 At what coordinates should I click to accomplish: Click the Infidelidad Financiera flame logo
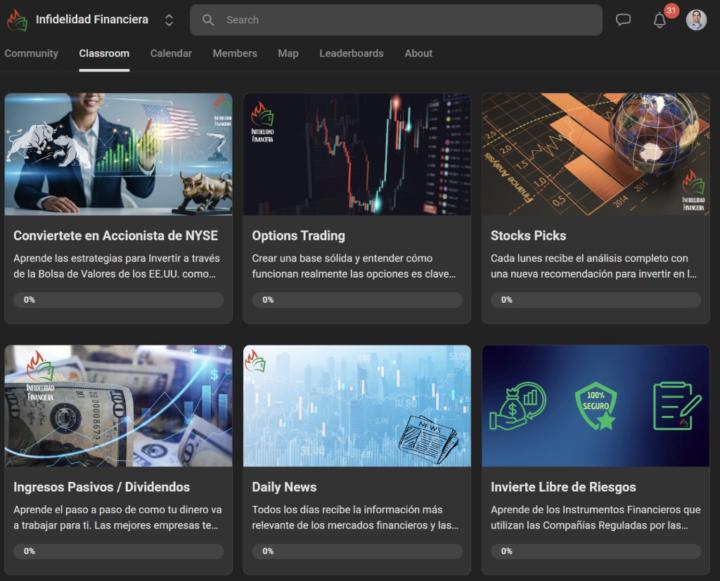pyautogui.click(x=17, y=20)
